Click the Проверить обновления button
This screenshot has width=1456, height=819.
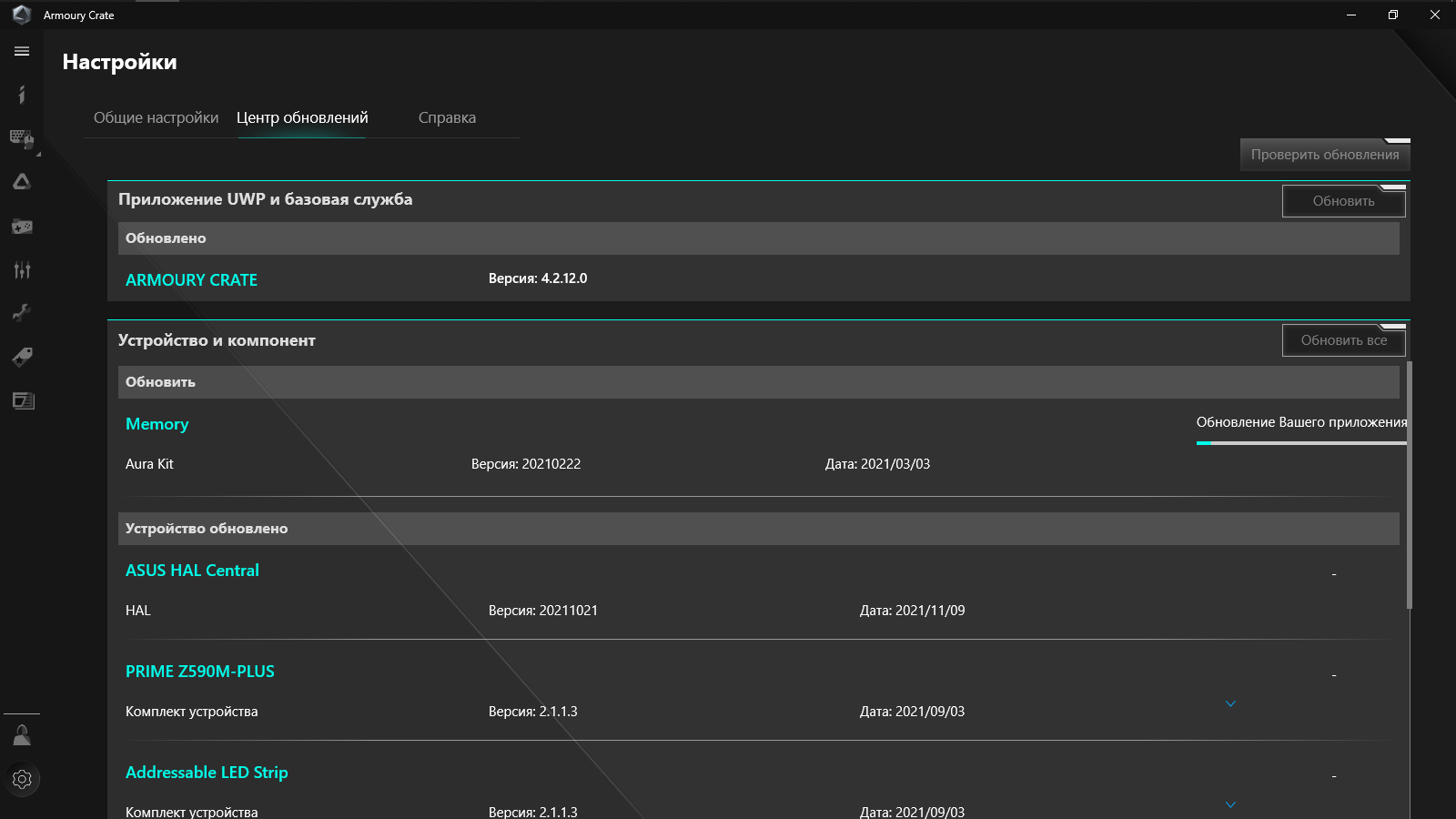click(x=1325, y=155)
